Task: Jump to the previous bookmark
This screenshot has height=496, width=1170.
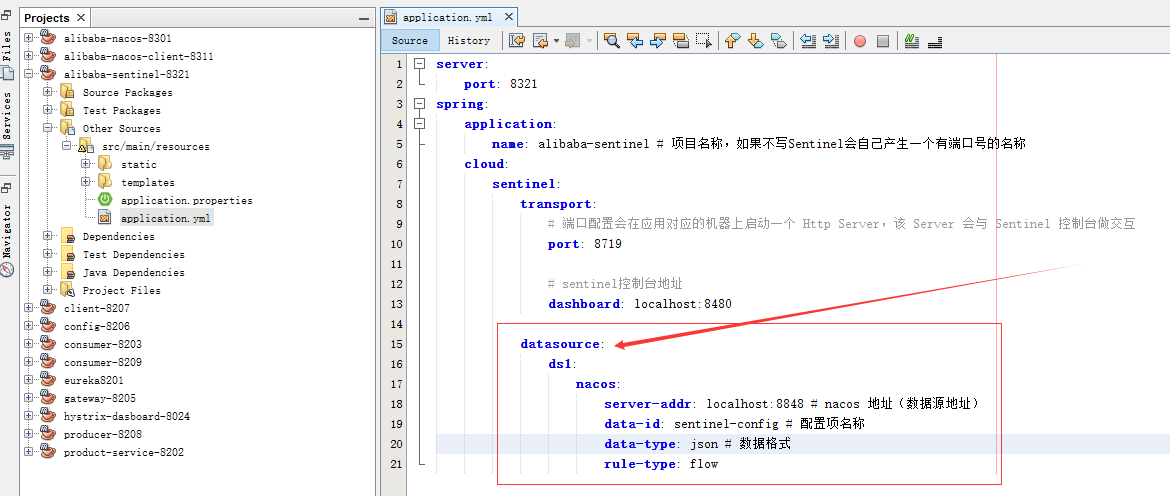Action: 732,41
